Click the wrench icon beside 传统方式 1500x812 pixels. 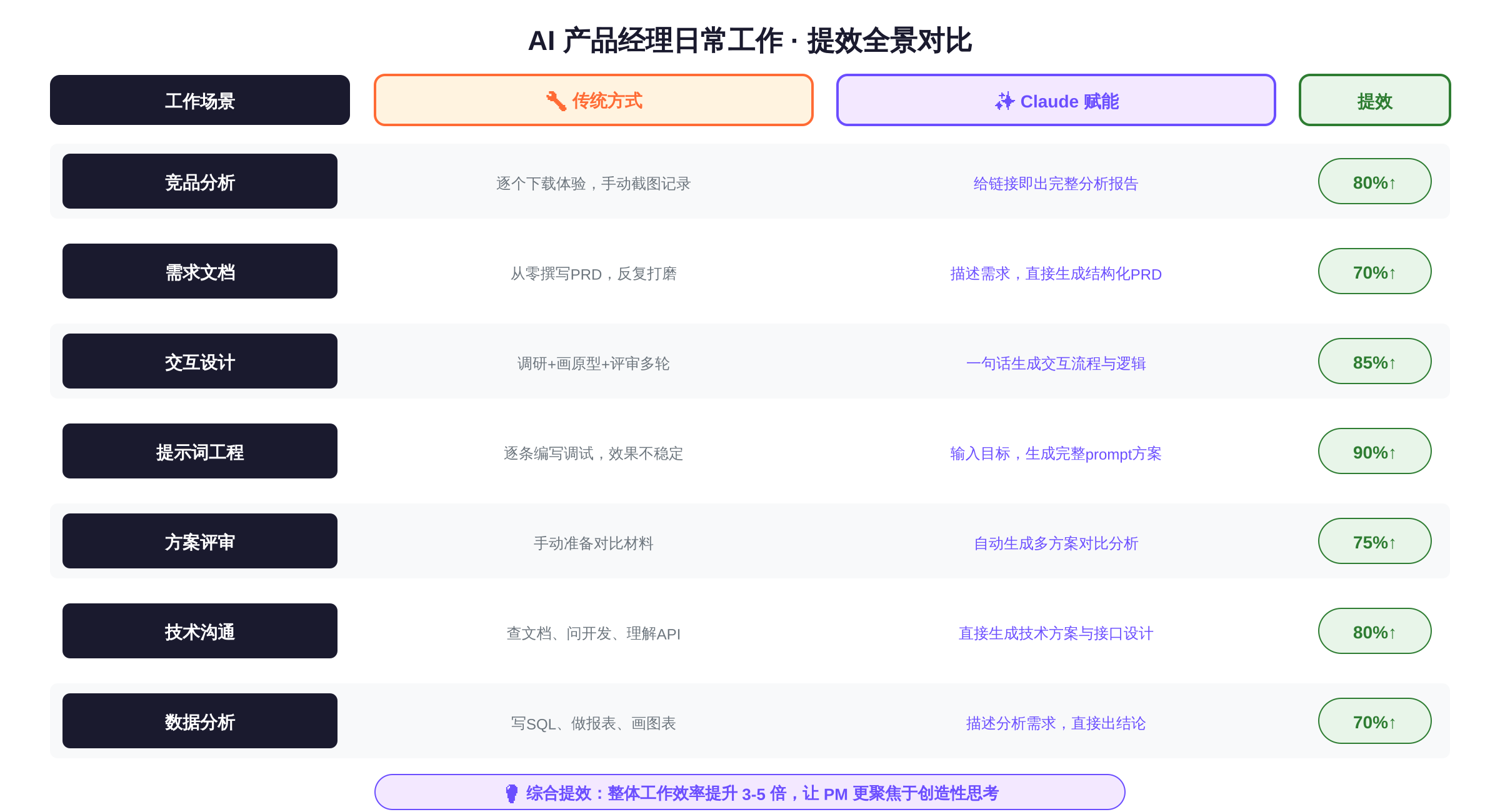556,101
